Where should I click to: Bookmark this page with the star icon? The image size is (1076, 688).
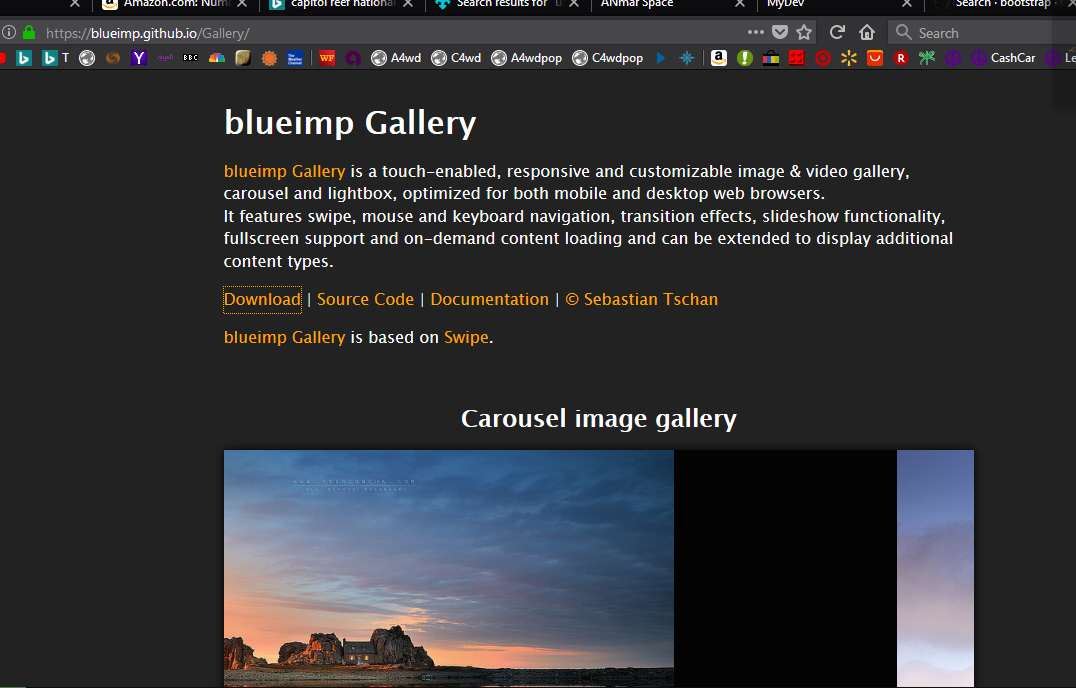pos(804,32)
